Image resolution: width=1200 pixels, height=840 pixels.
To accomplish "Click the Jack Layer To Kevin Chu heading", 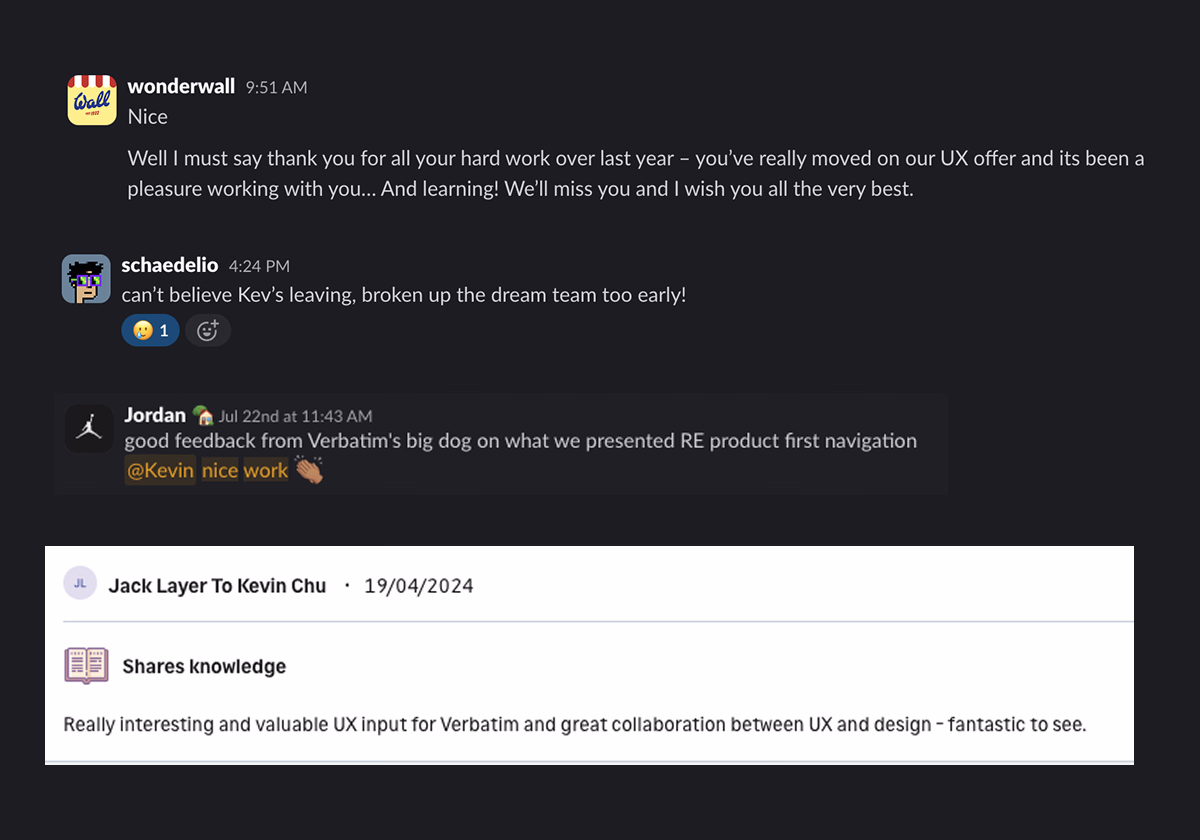I will coord(217,586).
